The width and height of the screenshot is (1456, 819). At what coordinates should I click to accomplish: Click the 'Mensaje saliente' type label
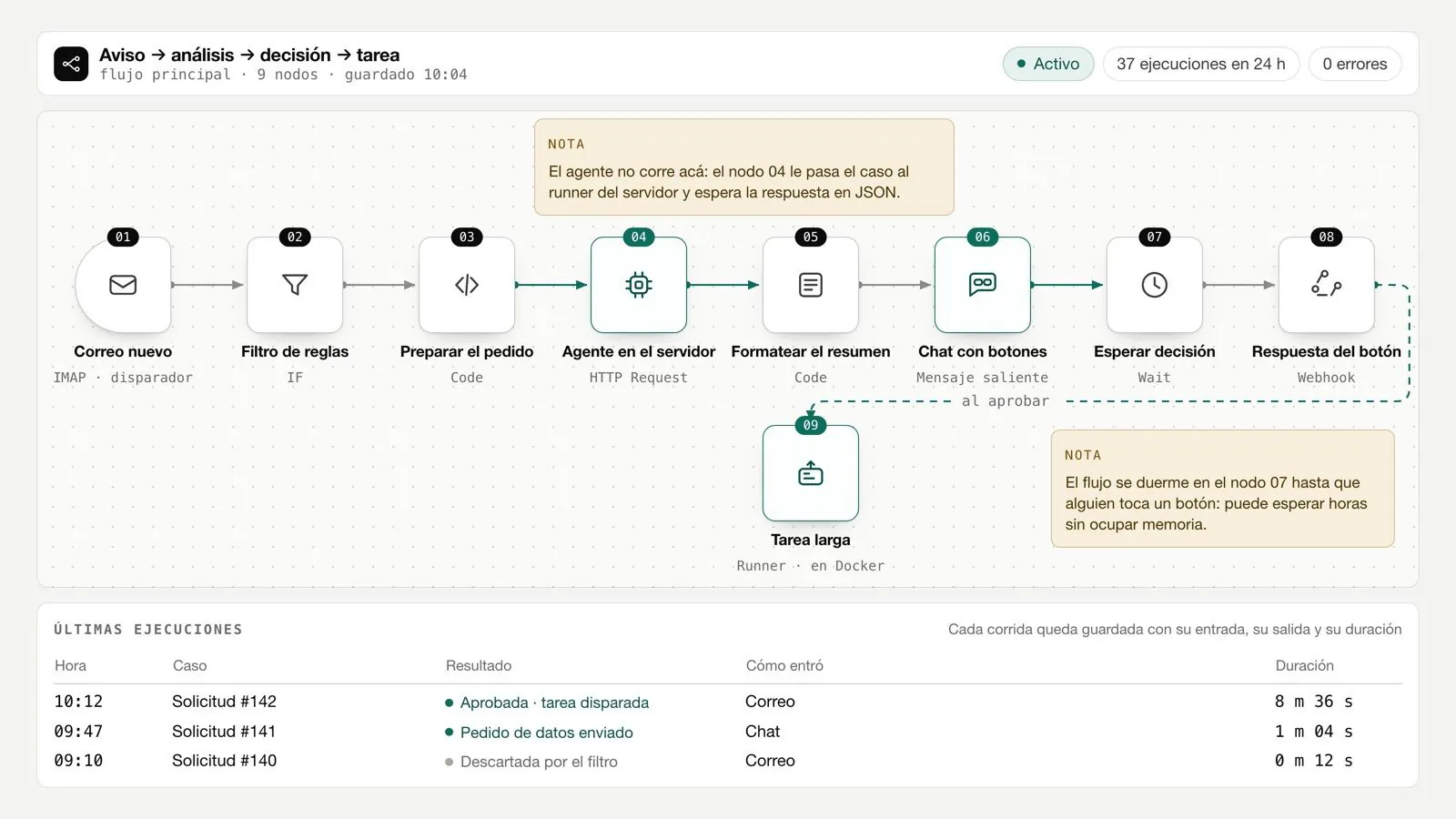click(x=983, y=377)
